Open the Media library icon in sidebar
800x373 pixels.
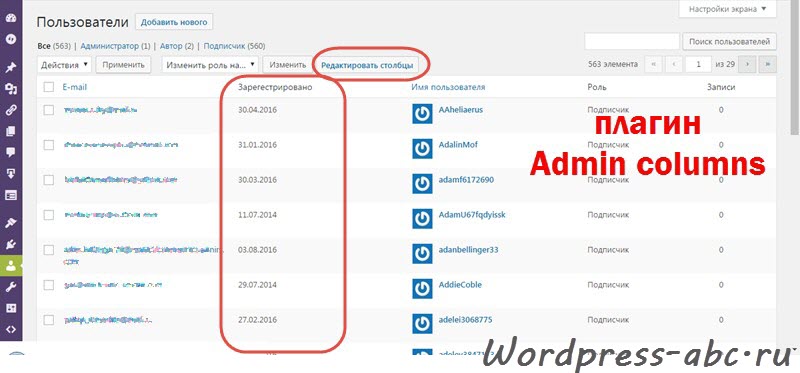pos(11,89)
